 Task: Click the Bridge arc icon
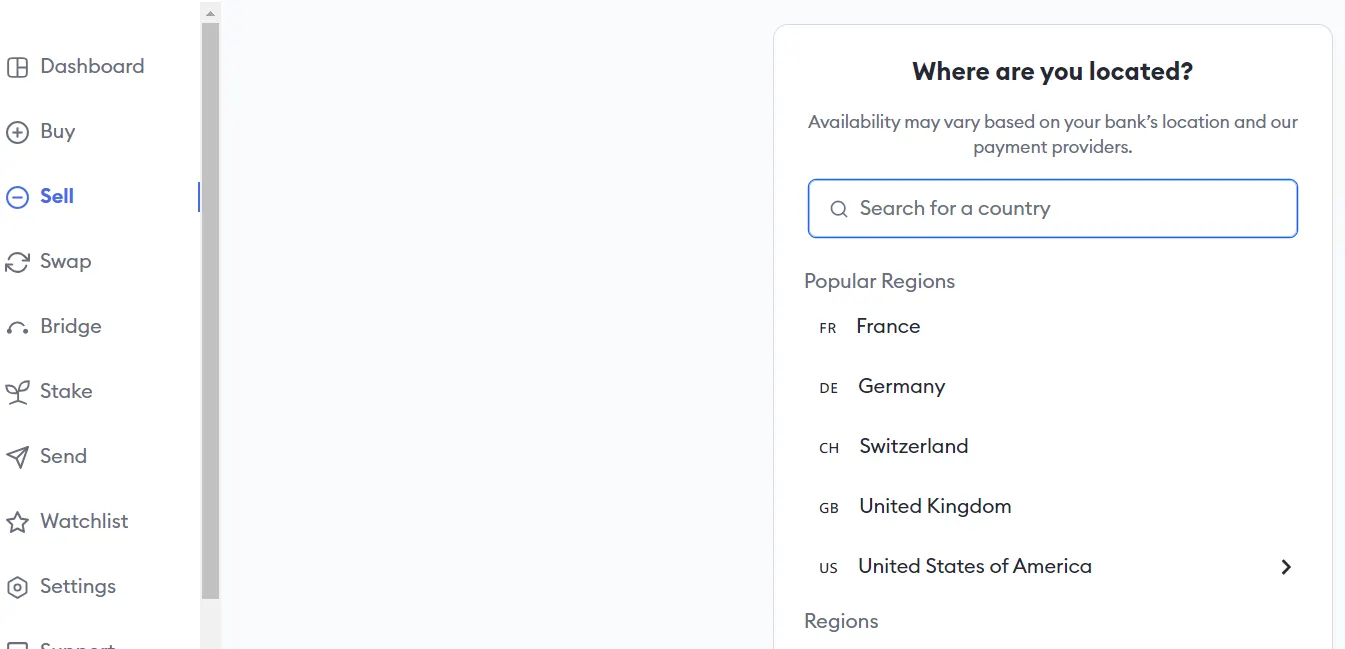point(17,328)
